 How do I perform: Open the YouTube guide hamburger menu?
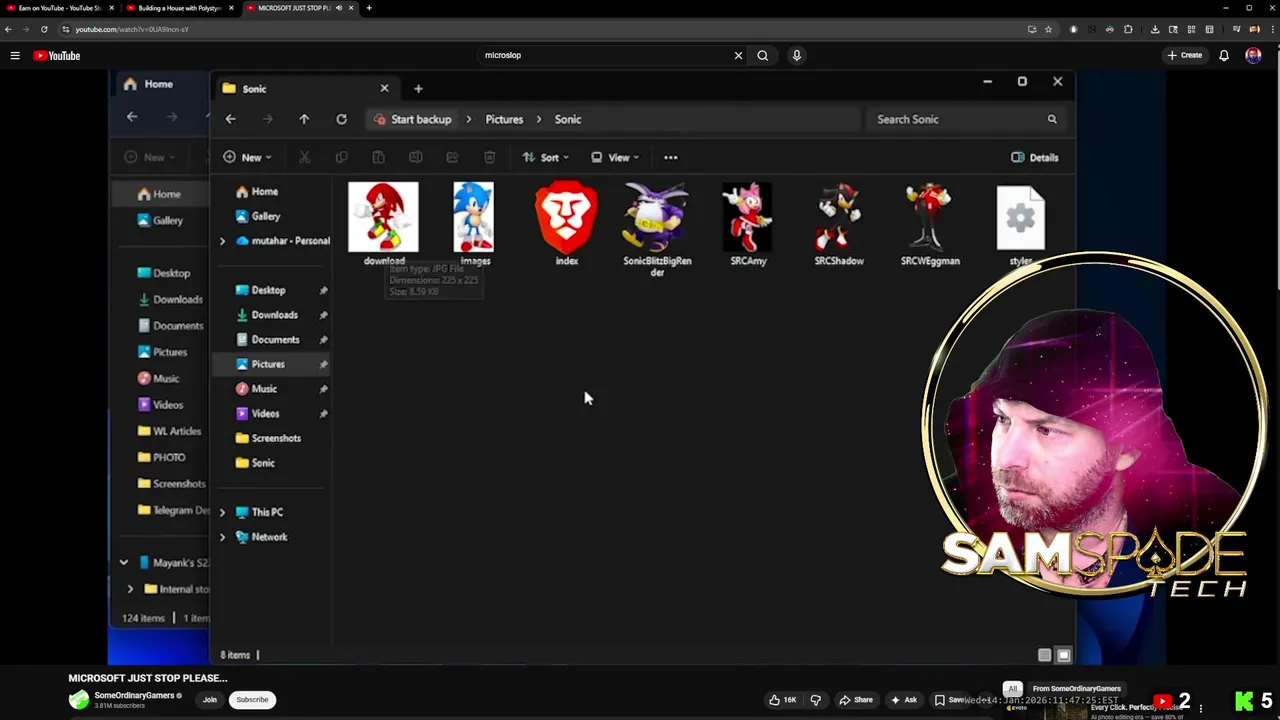pyautogui.click(x=15, y=56)
